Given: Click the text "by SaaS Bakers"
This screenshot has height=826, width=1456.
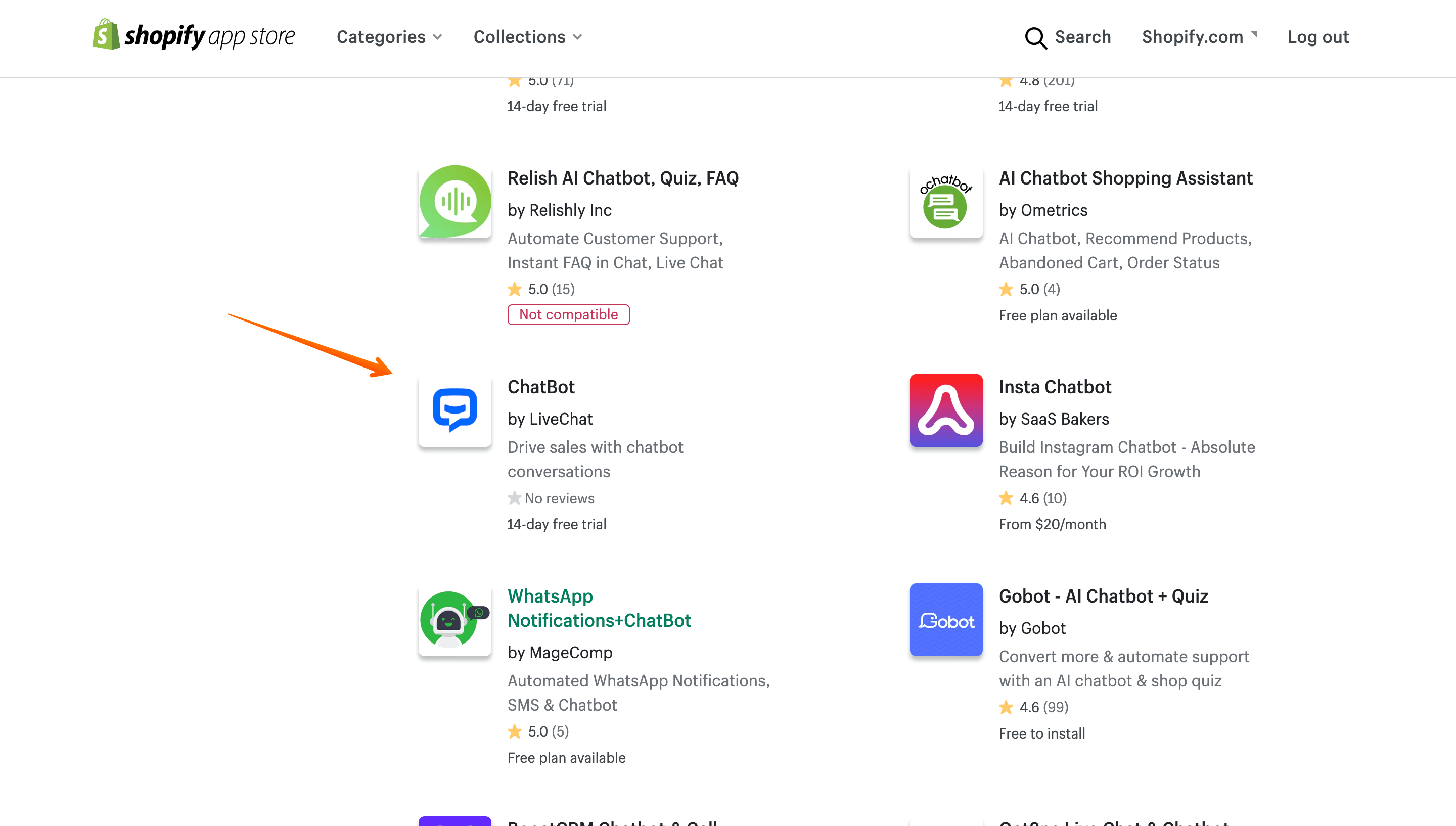Looking at the screenshot, I should 1054,419.
